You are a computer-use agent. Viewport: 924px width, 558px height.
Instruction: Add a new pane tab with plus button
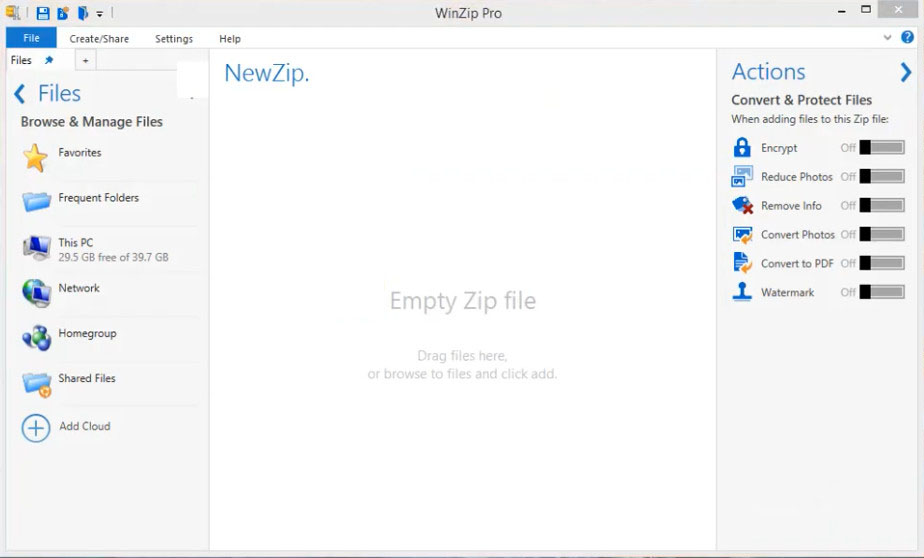85,61
